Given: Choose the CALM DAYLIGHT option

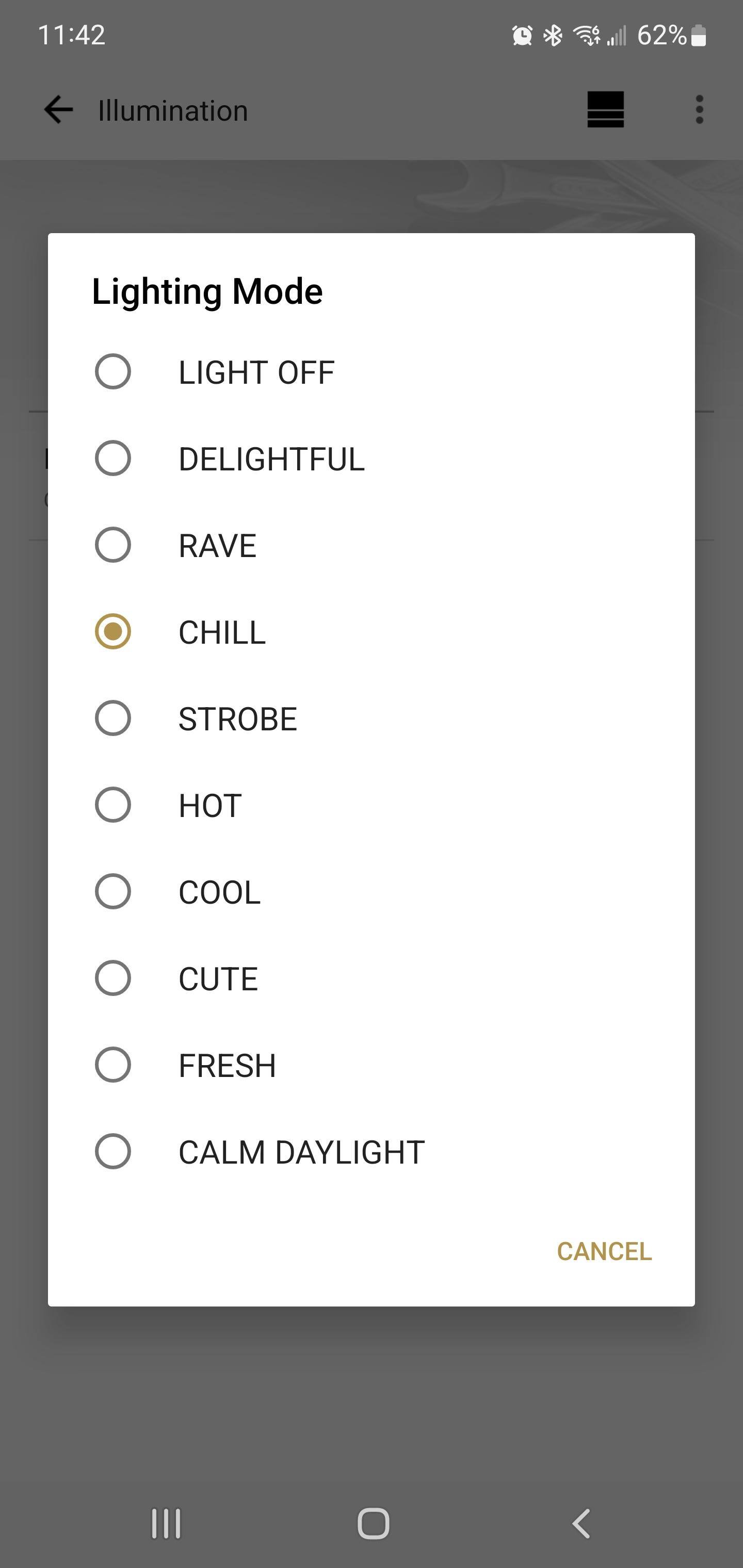Looking at the screenshot, I should (x=114, y=1152).
